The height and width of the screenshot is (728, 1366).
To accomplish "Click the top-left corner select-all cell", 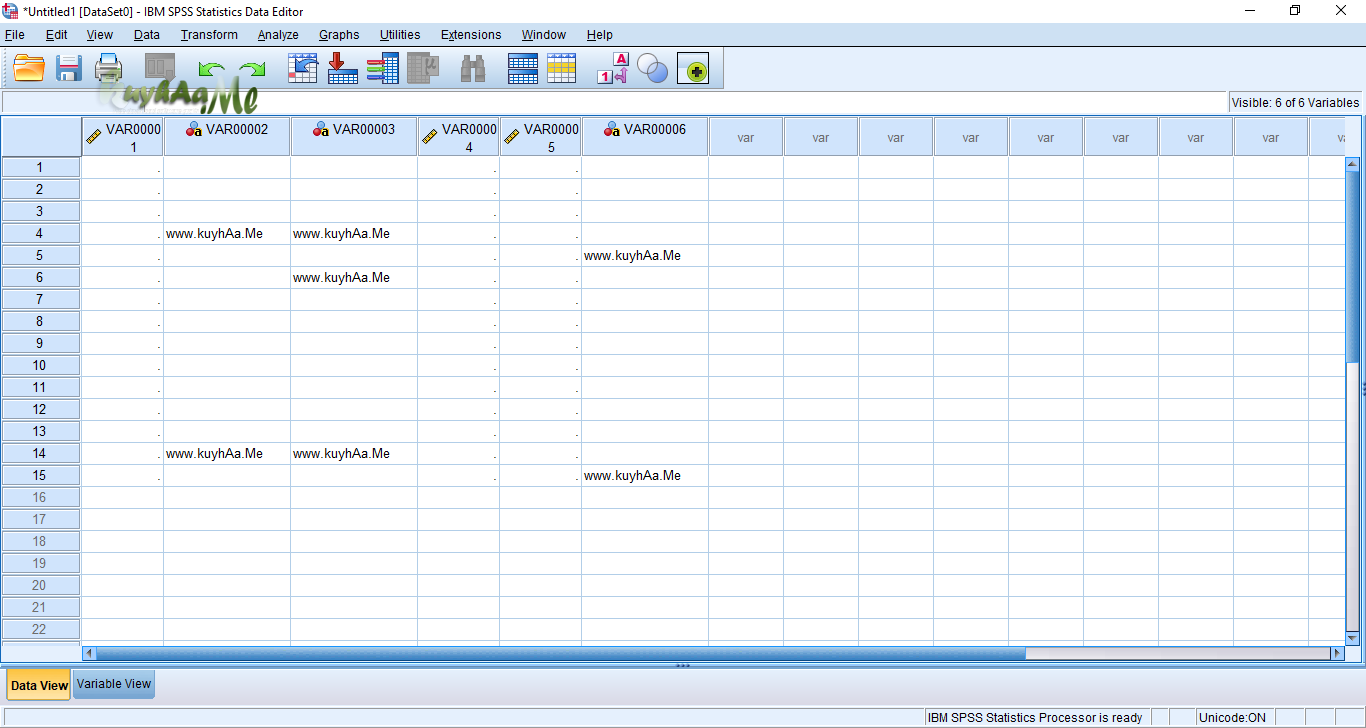I will click(x=41, y=137).
